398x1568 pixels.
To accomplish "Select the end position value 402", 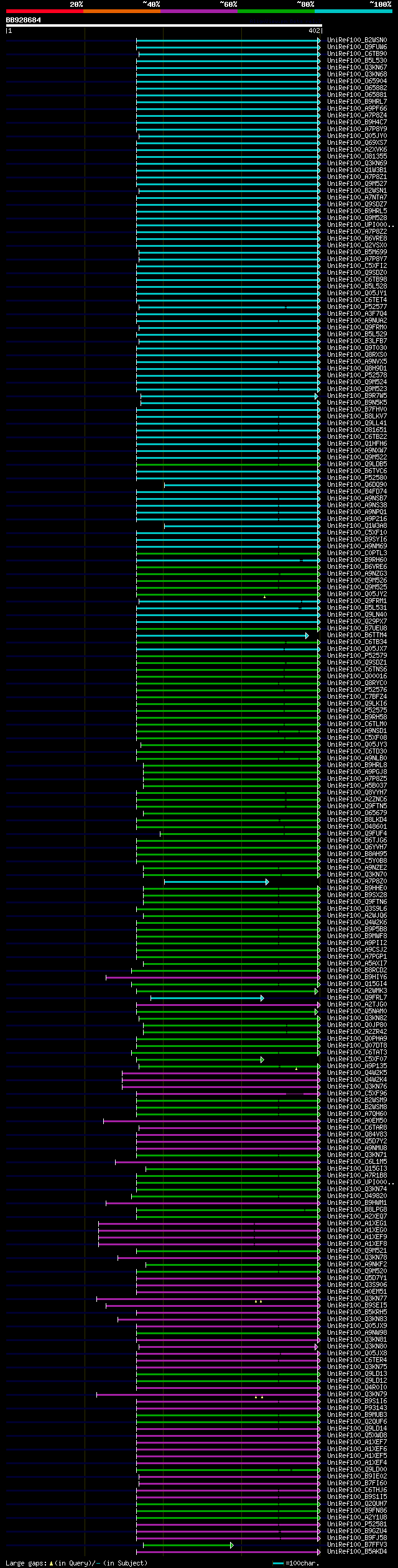I will tap(314, 30).
